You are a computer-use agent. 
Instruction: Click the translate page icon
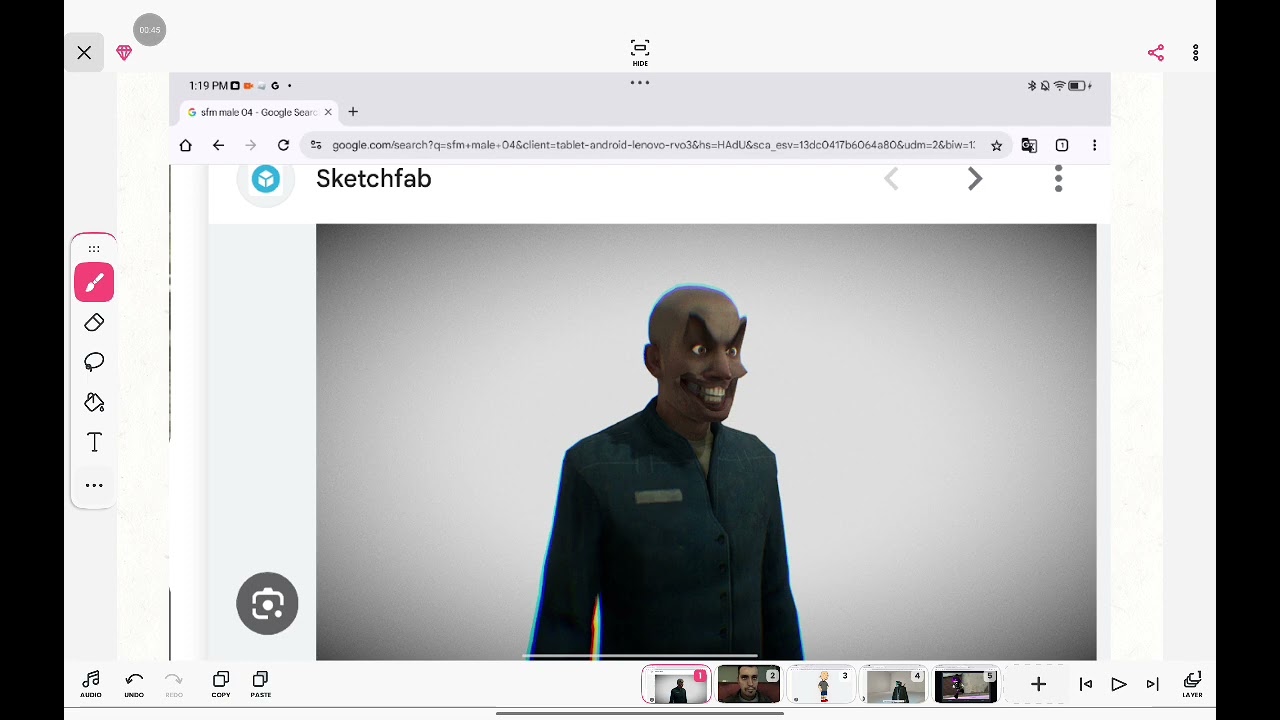click(1029, 145)
